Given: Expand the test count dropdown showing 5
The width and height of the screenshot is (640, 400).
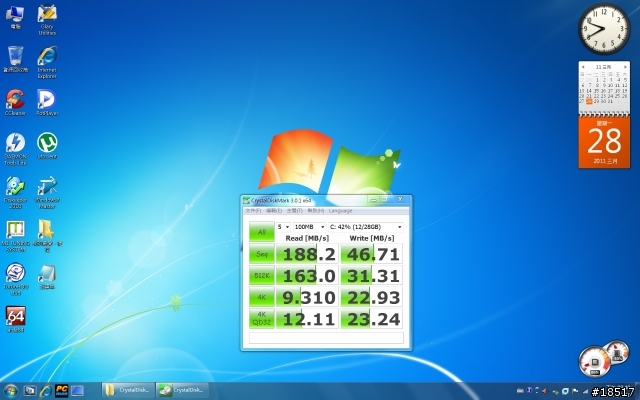Looking at the screenshot, I should coord(283,227).
